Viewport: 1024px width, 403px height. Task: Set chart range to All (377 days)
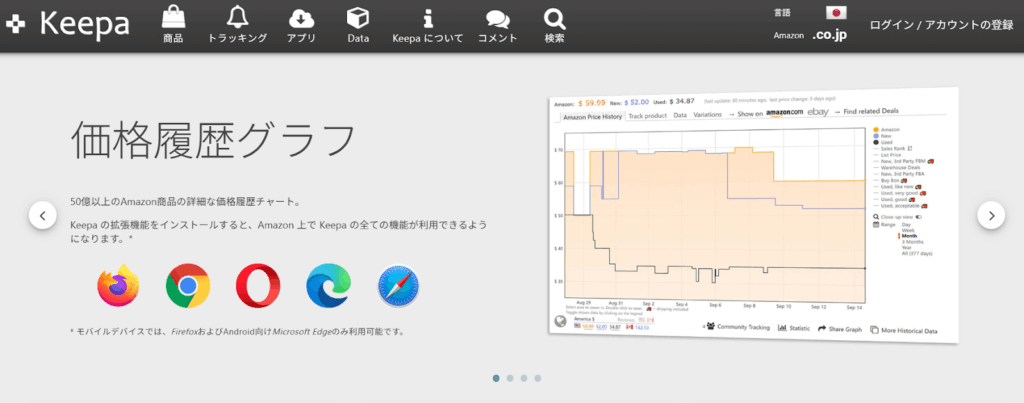coord(918,253)
